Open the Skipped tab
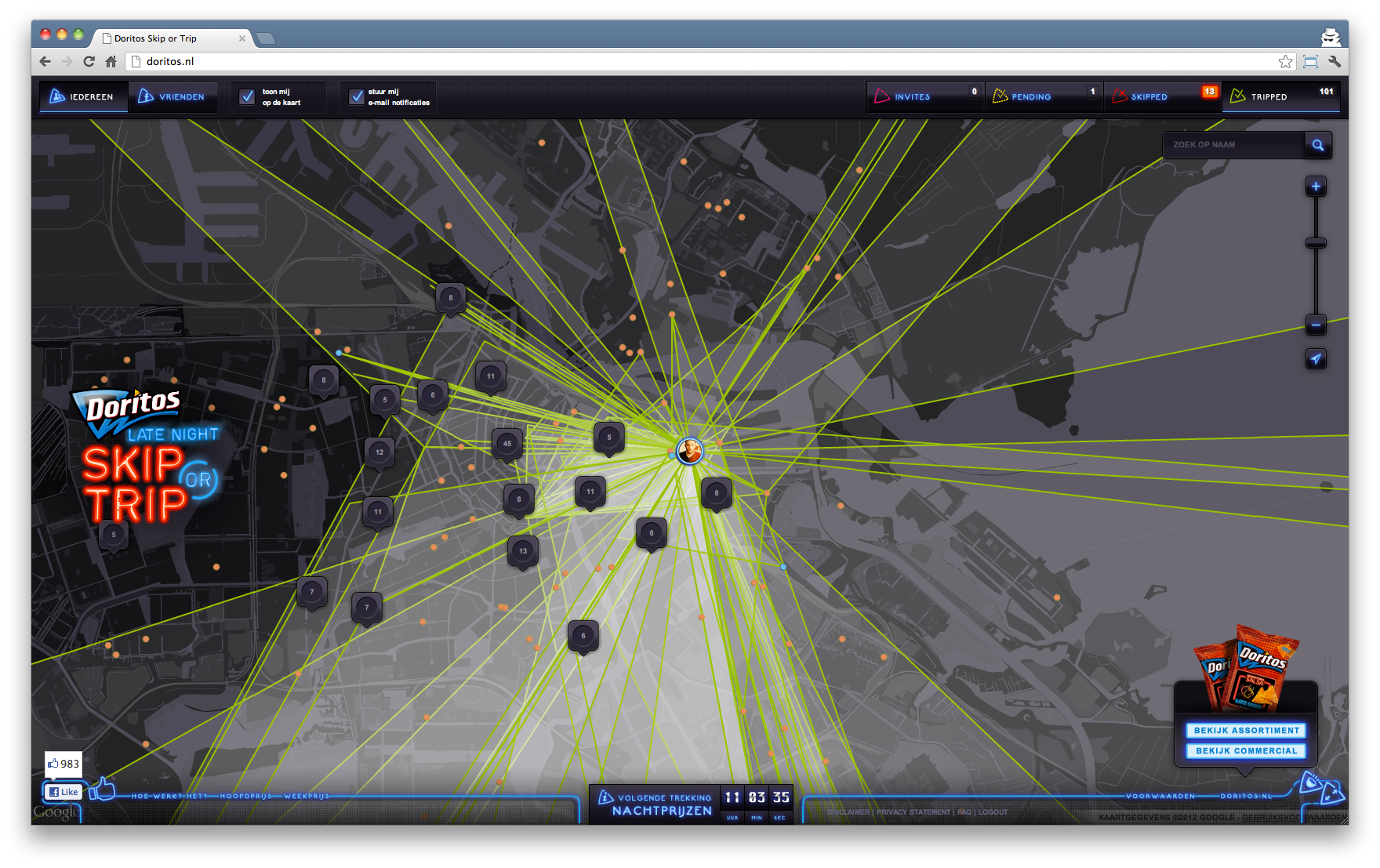This screenshot has height=868, width=1380. [x=1163, y=96]
